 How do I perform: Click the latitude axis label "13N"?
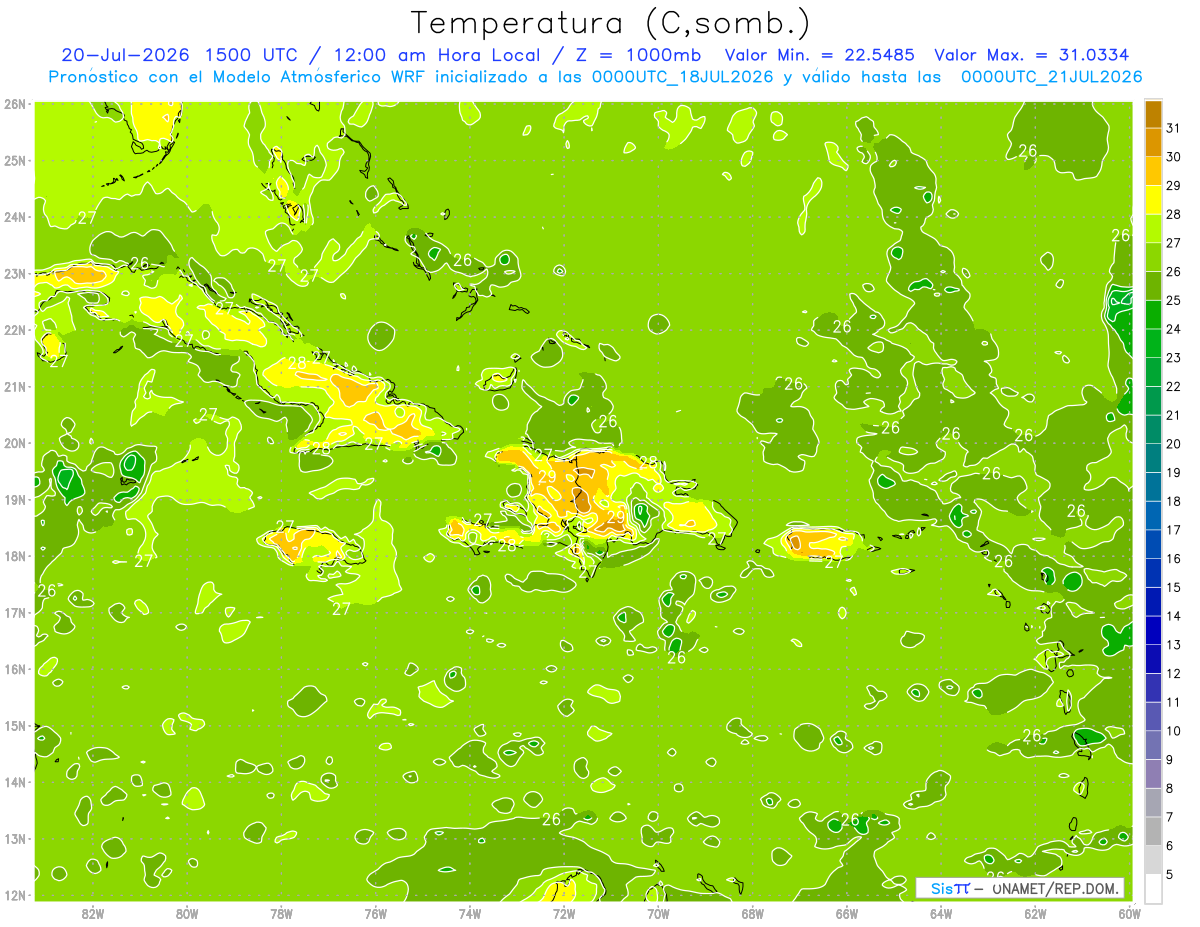[15, 838]
